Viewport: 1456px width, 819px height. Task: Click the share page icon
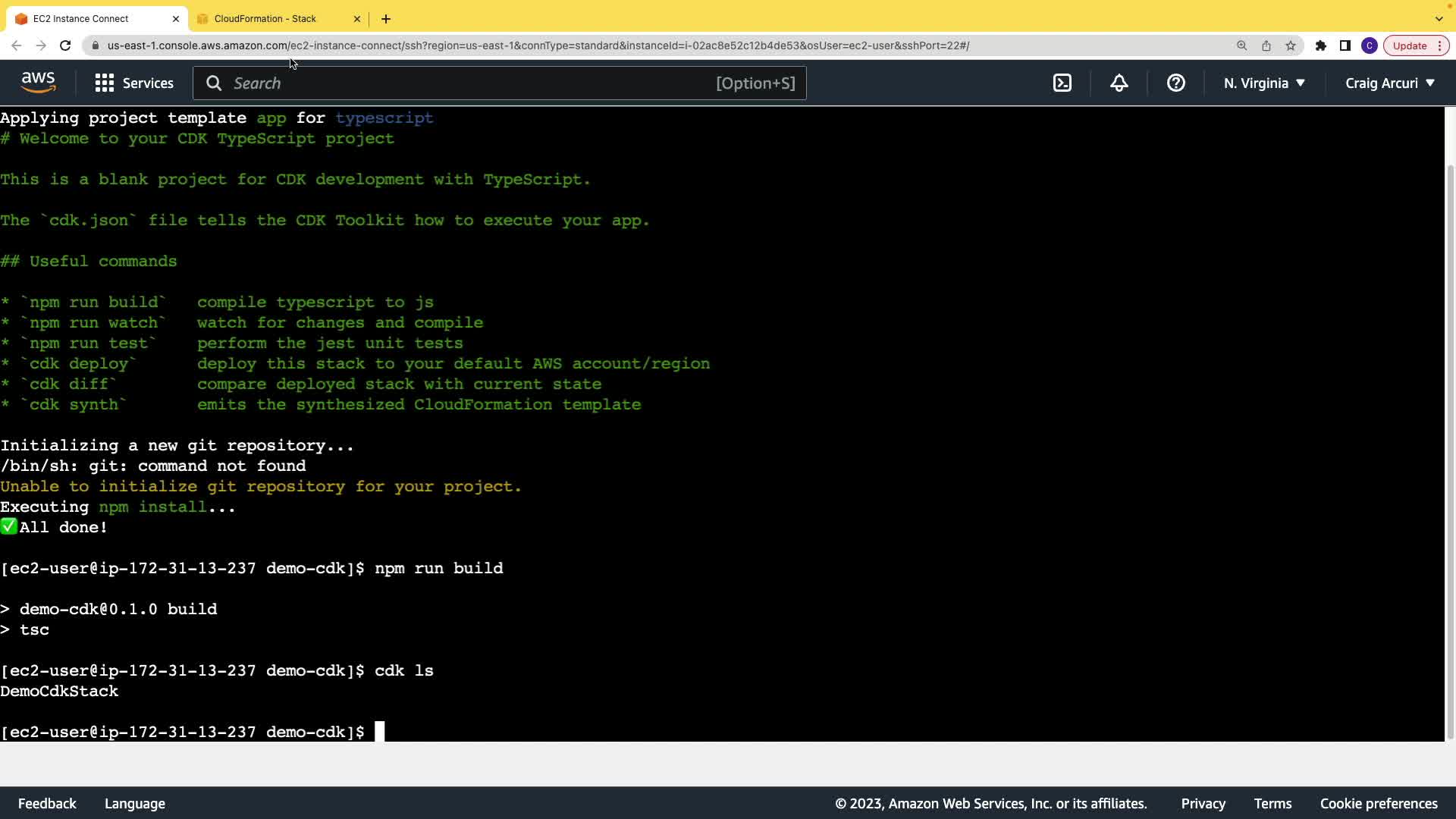[1266, 45]
